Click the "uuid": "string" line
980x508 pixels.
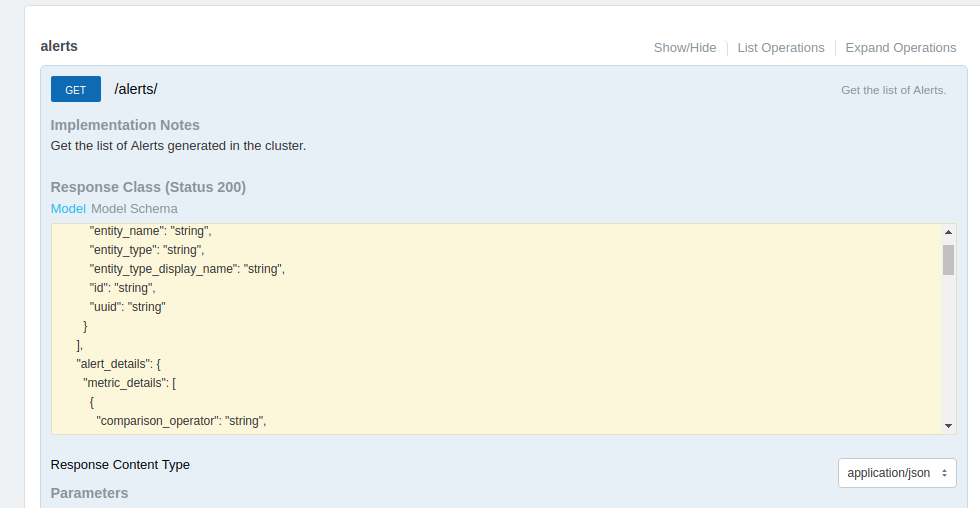point(128,307)
